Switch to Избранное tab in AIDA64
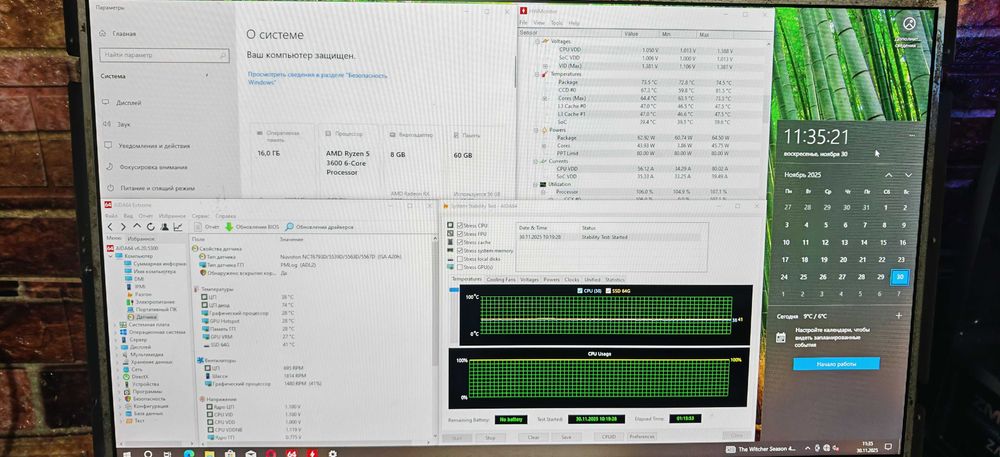Viewport: 1000px width, 457px height. tap(140, 238)
